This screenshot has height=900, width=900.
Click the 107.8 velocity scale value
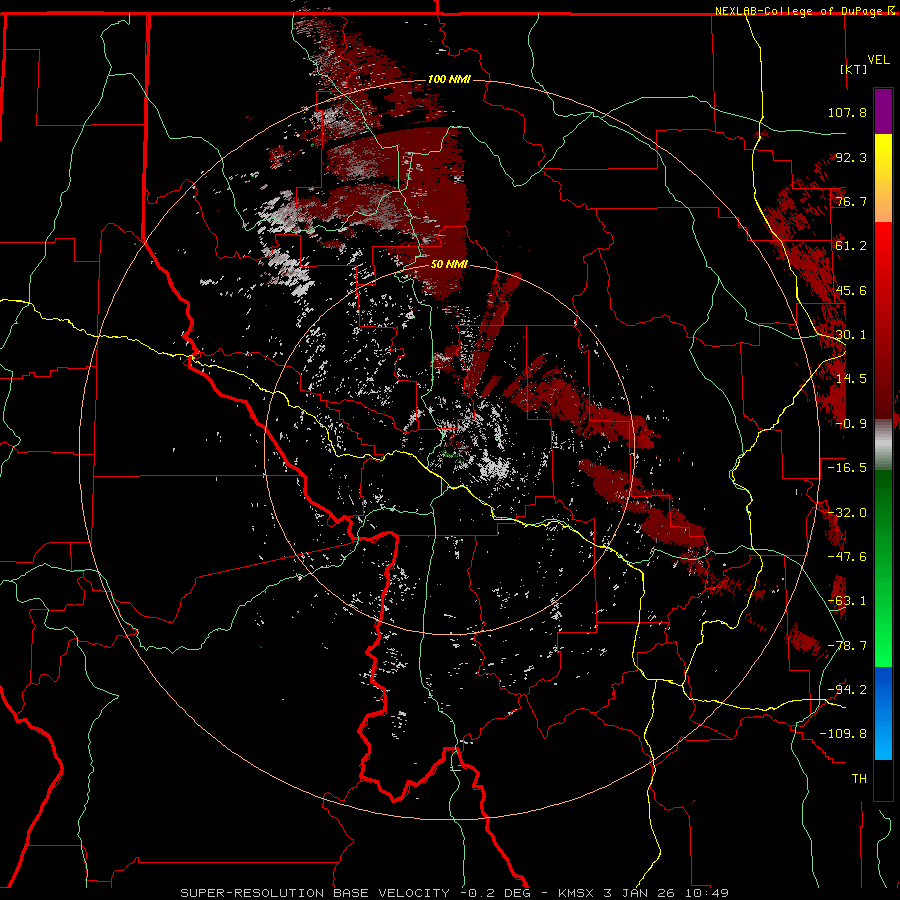847,112
